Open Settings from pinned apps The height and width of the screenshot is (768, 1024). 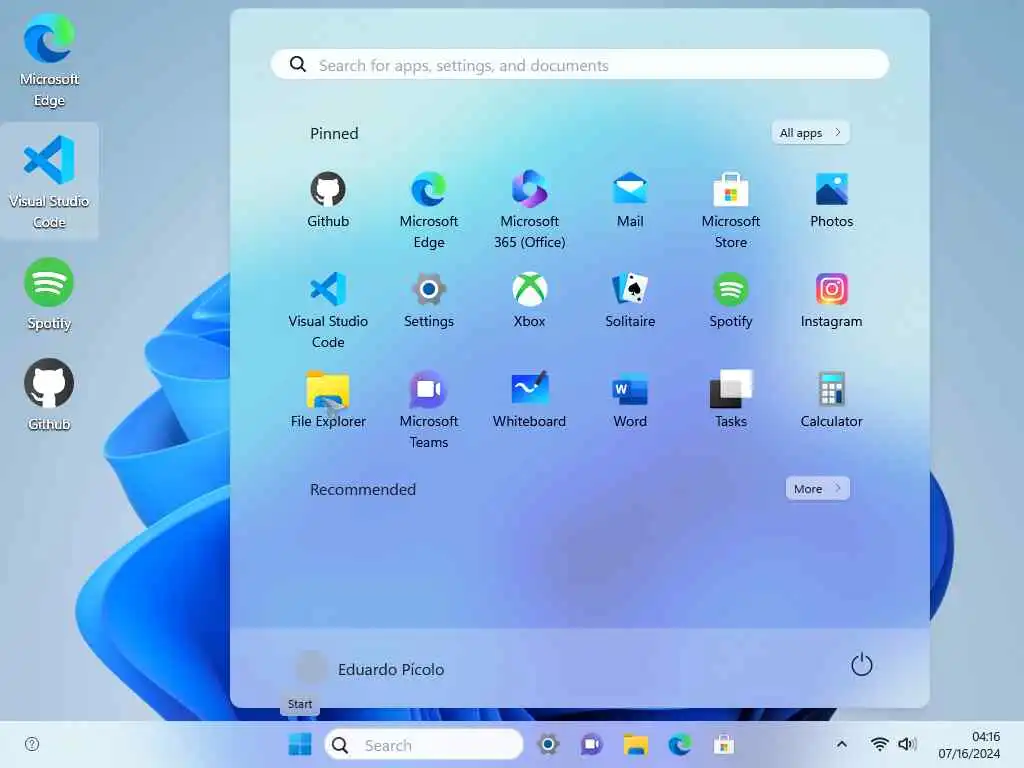[x=428, y=300]
